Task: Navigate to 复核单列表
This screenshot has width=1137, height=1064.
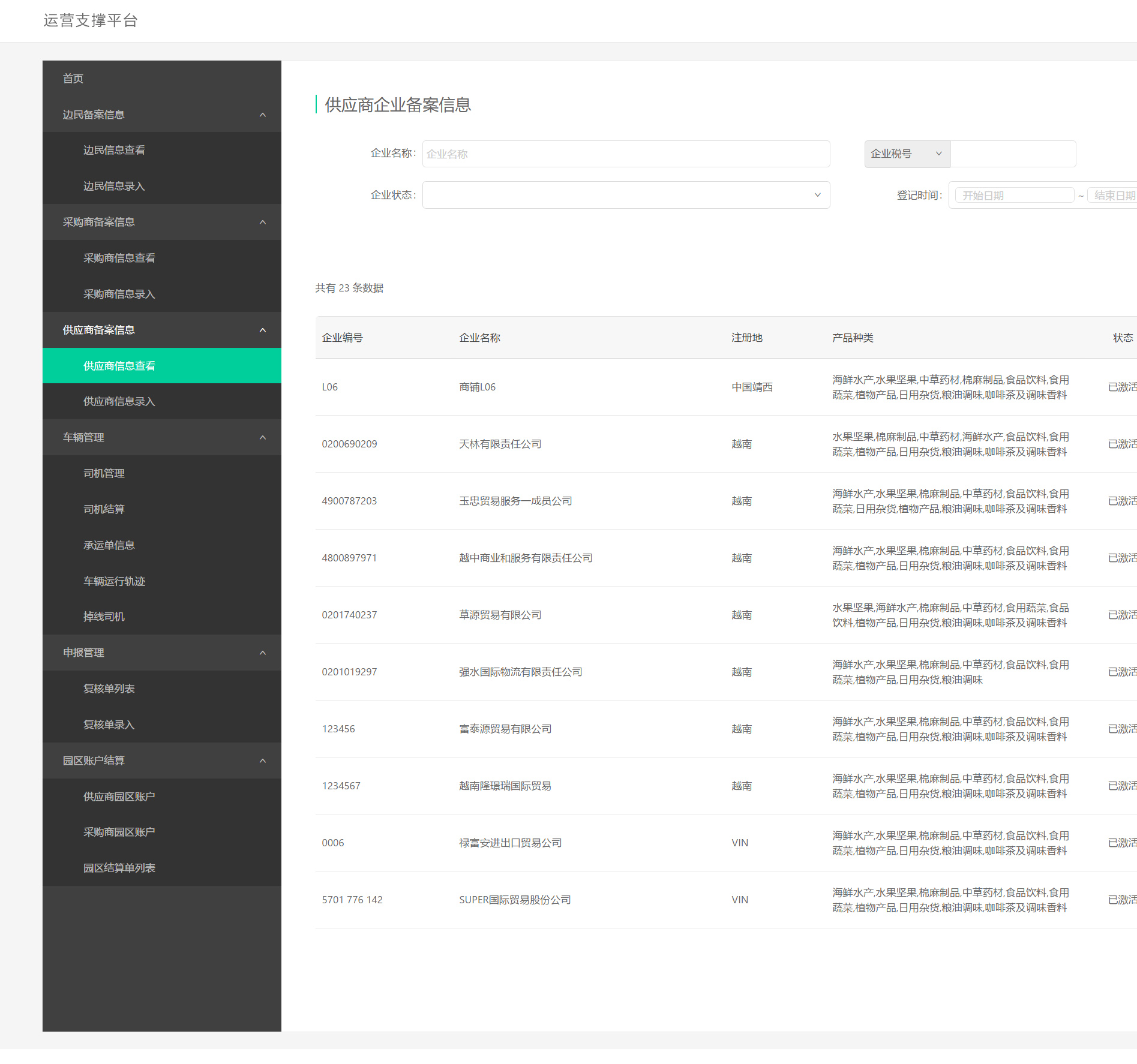Action: tap(109, 689)
